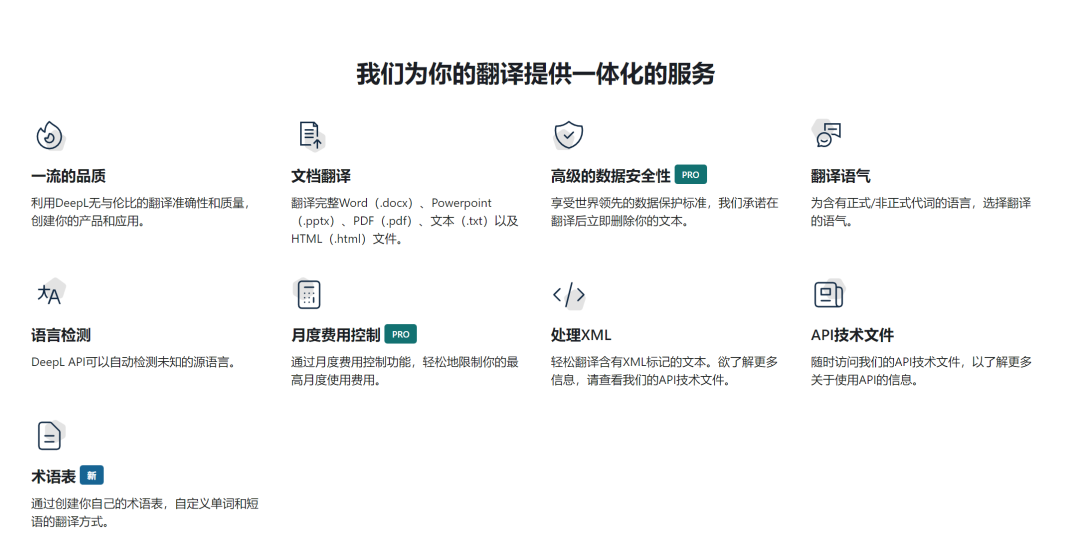Click the document upload icon above 文档翻译

[x=311, y=135]
